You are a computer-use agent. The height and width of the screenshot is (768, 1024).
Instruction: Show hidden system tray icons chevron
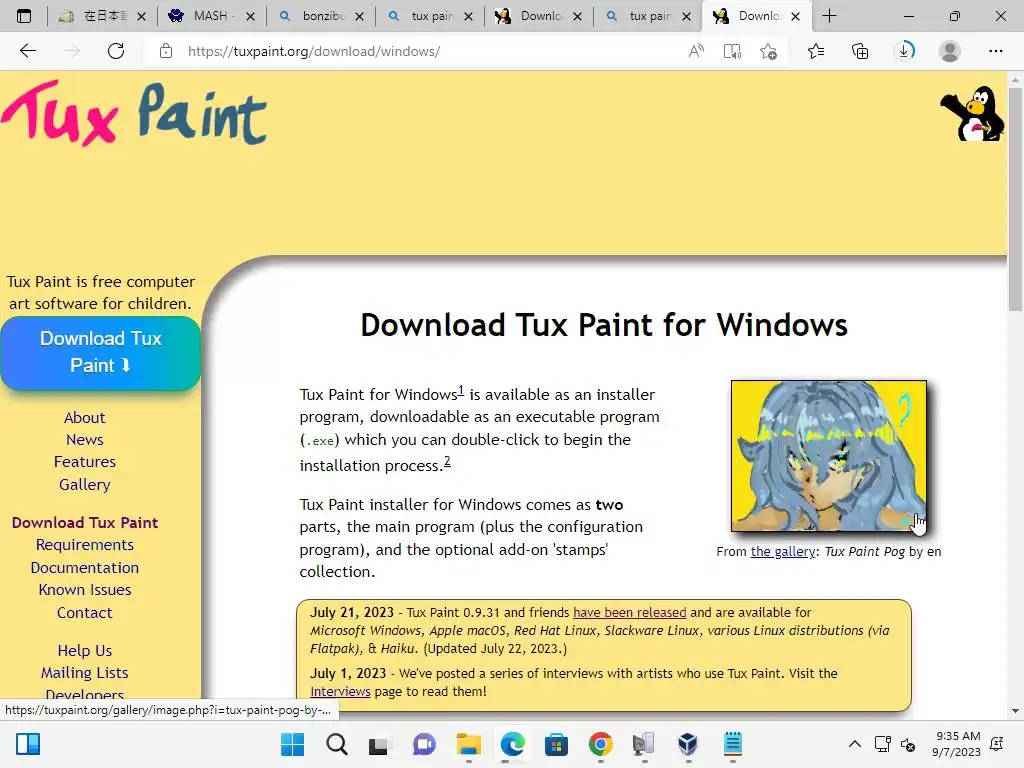[x=854, y=744]
